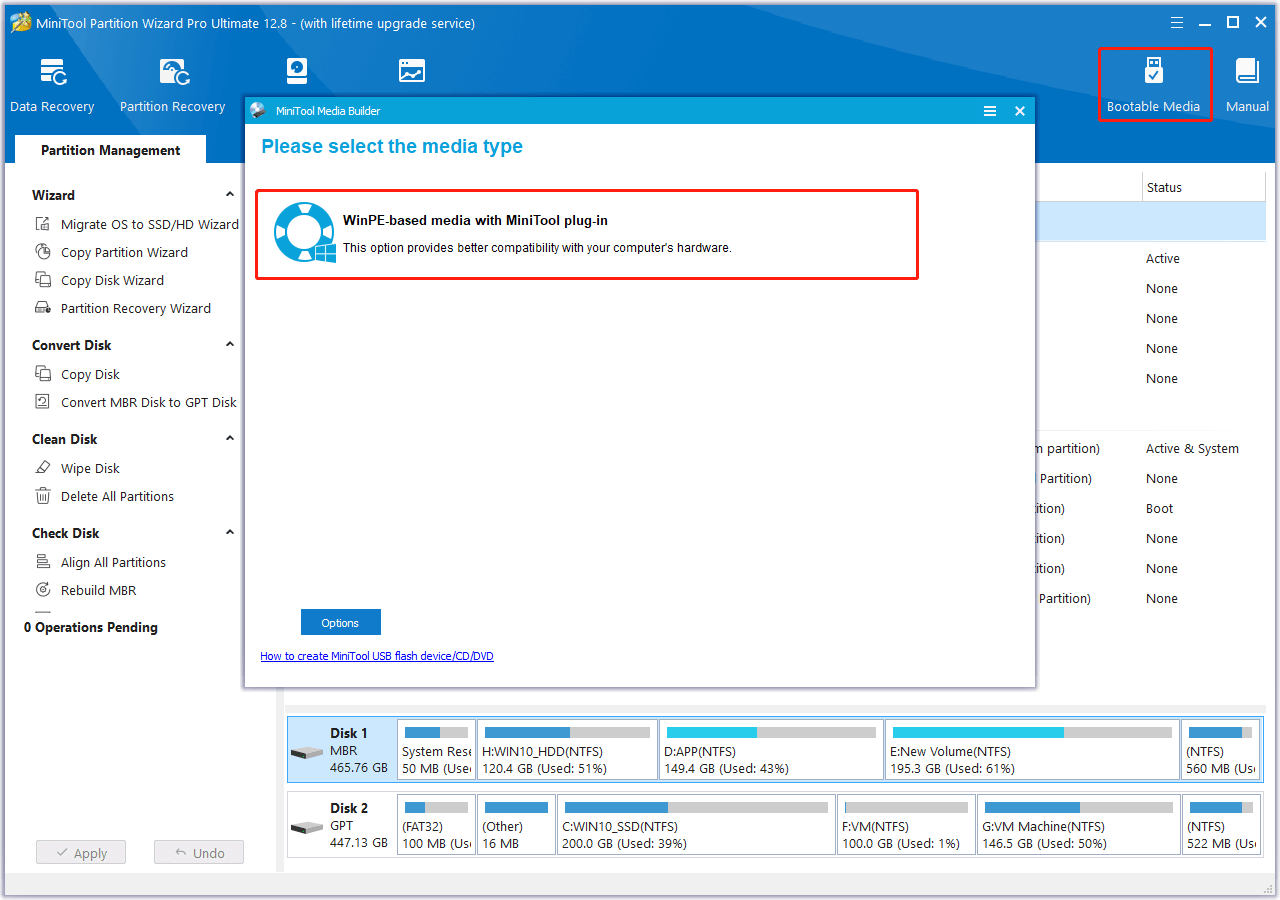The height and width of the screenshot is (900, 1280).
Task: Click 0 Operations Pending text
Action: [91, 627]
